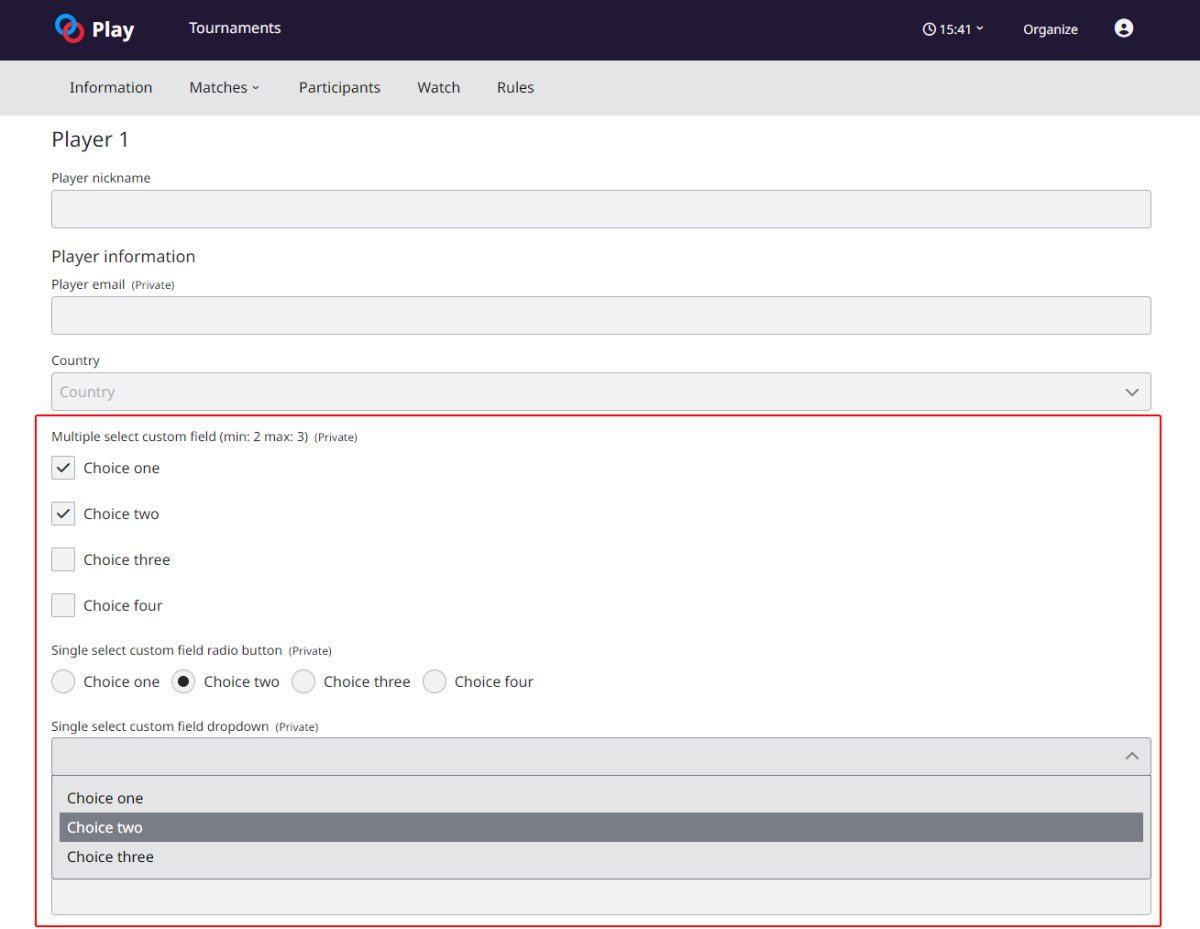Viewport: 1200px width, 929px height.
Task: Click the Player email input field
Action: 600,315
